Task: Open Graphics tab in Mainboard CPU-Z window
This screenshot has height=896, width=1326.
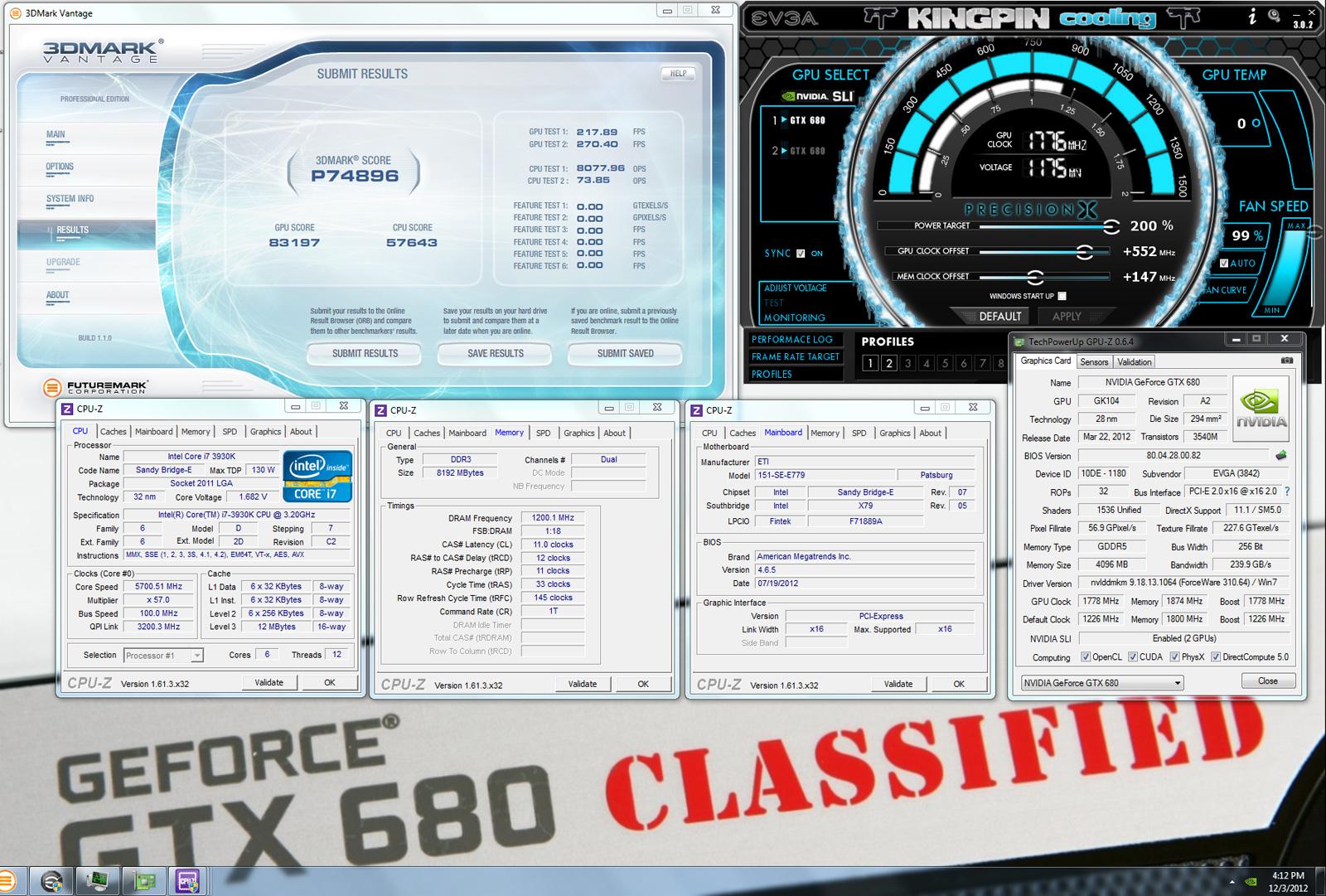Action: pos(895,433)
